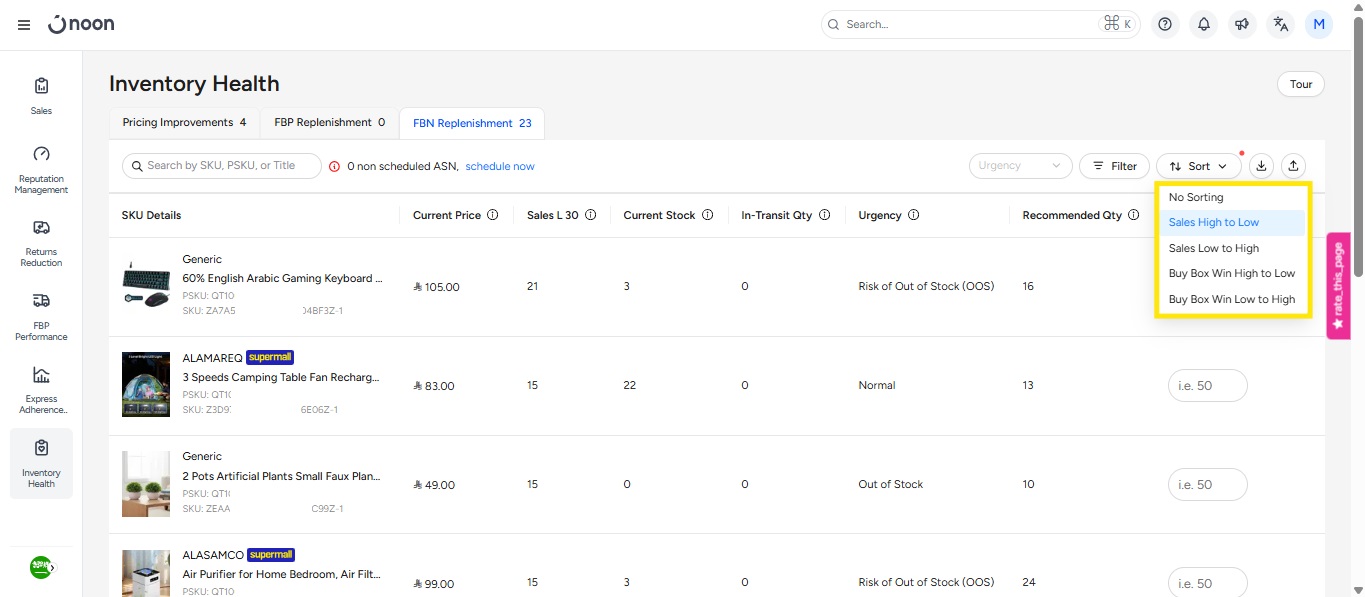Open Returns Reduction in the sidebar
The height and width of the screenshot is (597, 1365).
pos(41,242)
